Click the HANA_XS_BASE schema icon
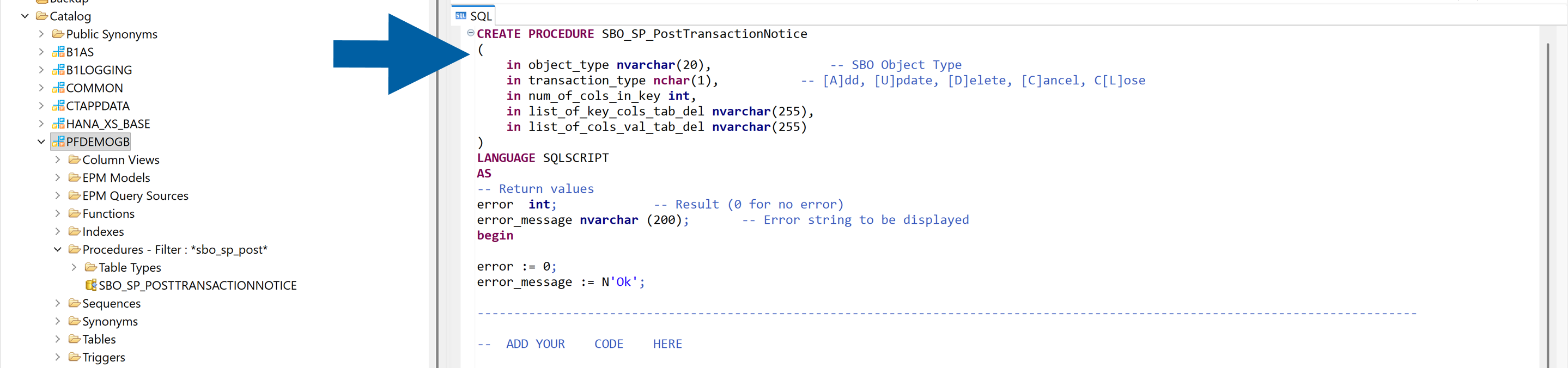 click(x=58, y=124)
